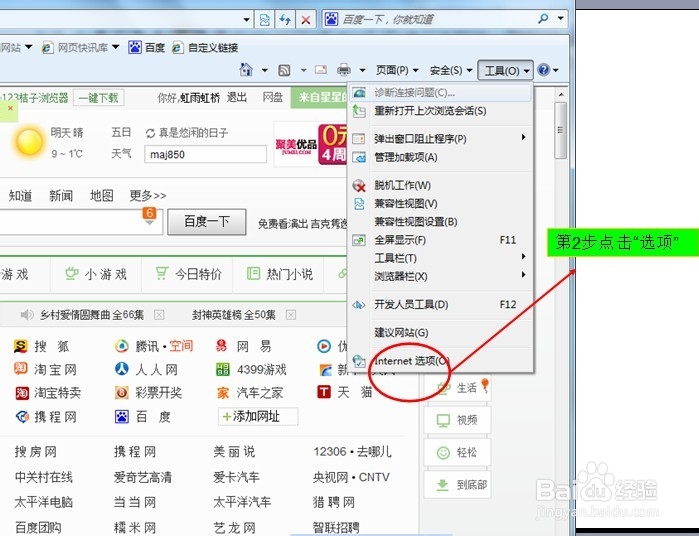Close 封神英雄榜 全50集 item
699x536 pixels.
(291, 315)
